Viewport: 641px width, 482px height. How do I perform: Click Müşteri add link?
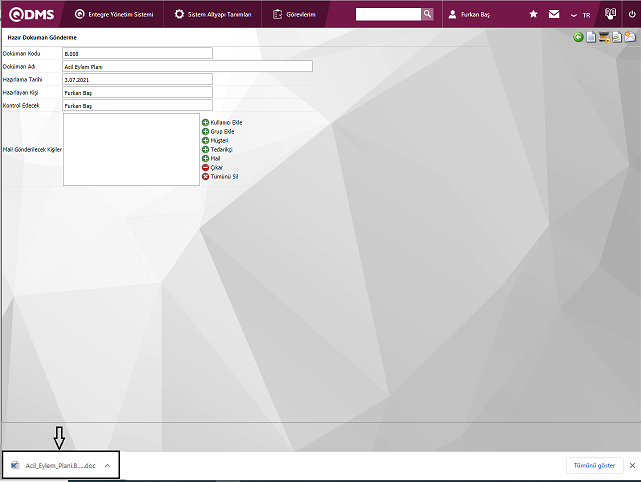pos(215,140)
